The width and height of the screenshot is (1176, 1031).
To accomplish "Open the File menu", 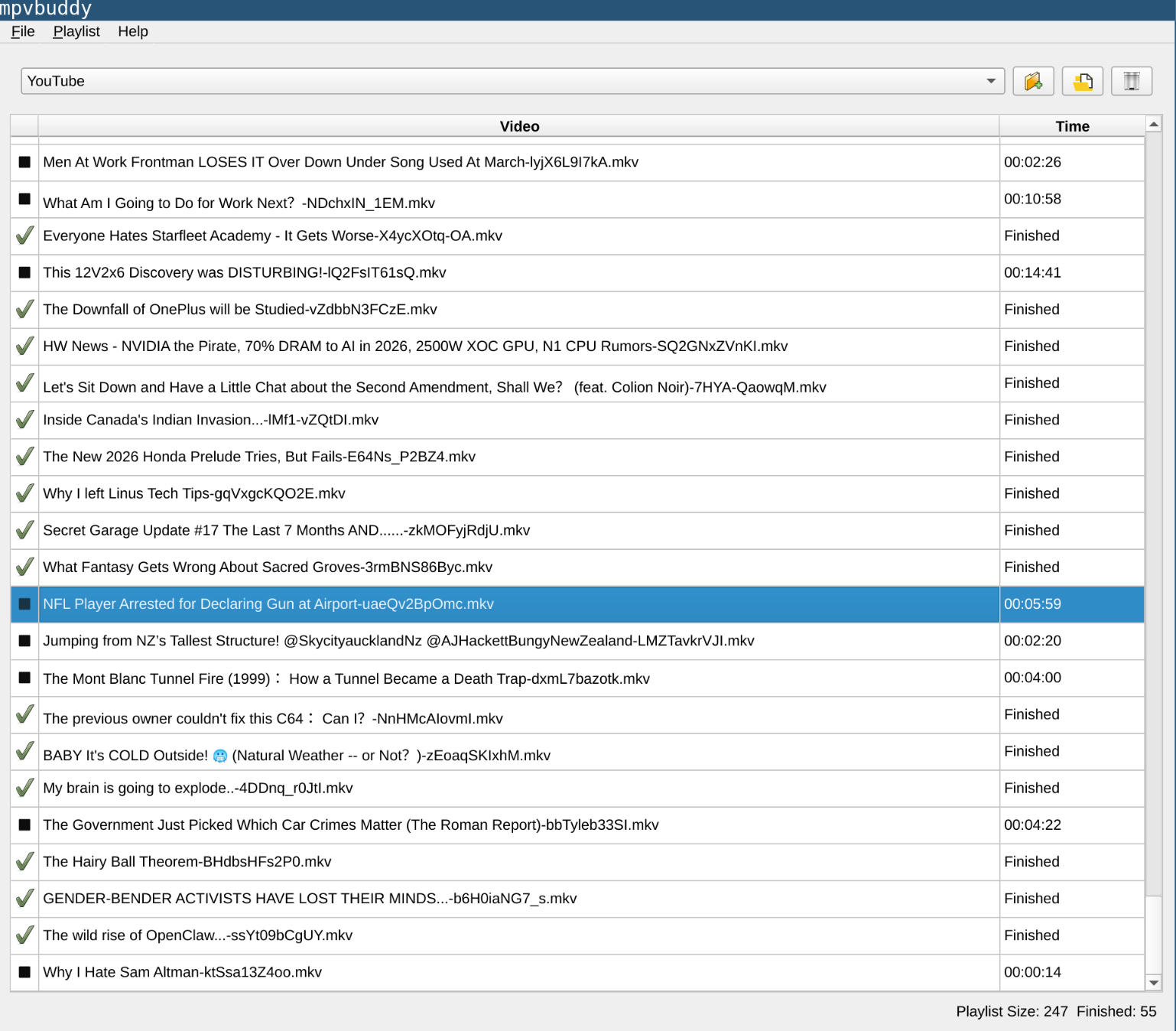I will point(23,31).
